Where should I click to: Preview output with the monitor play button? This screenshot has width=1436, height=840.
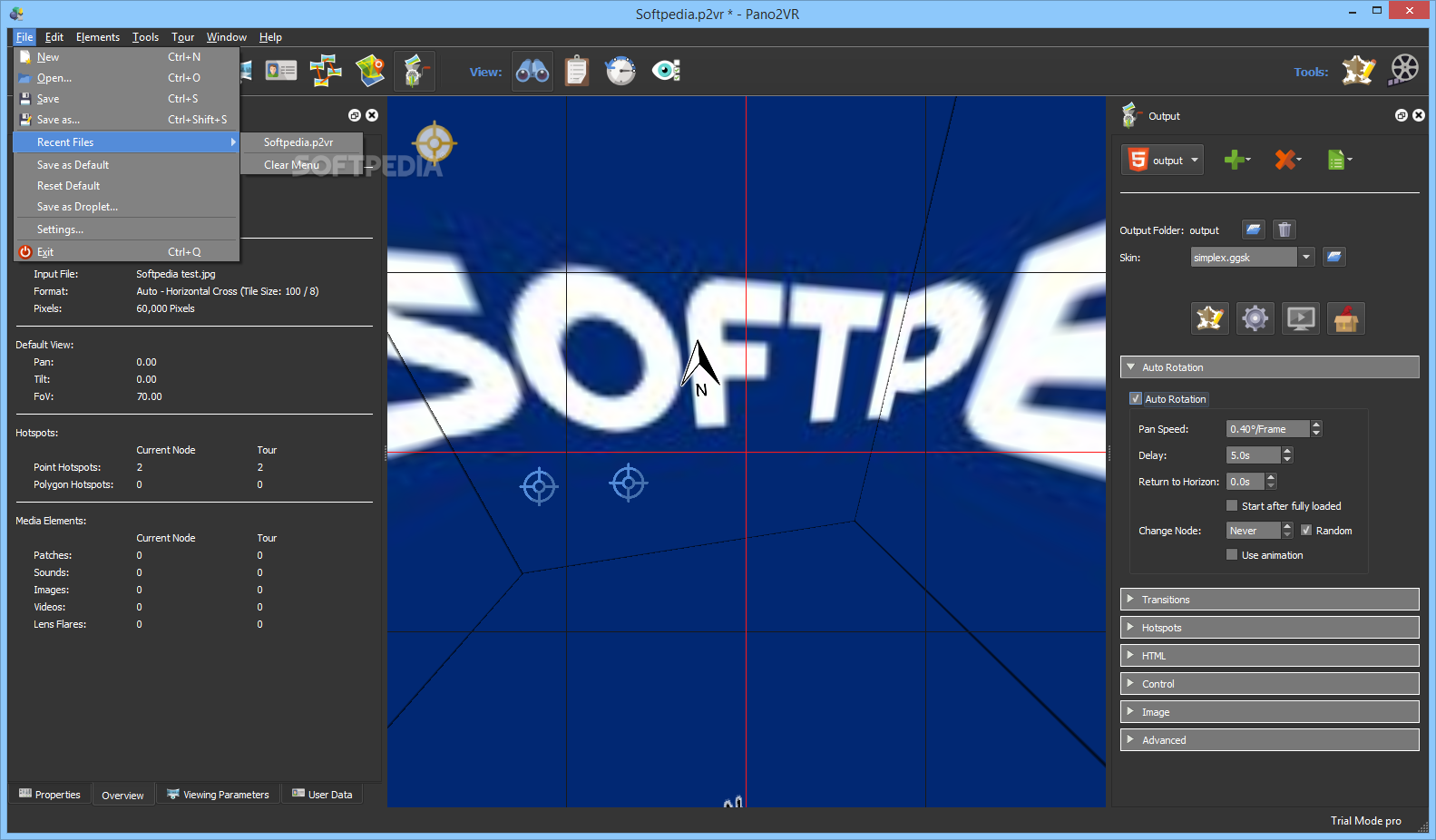click(x=1301, y=318)
